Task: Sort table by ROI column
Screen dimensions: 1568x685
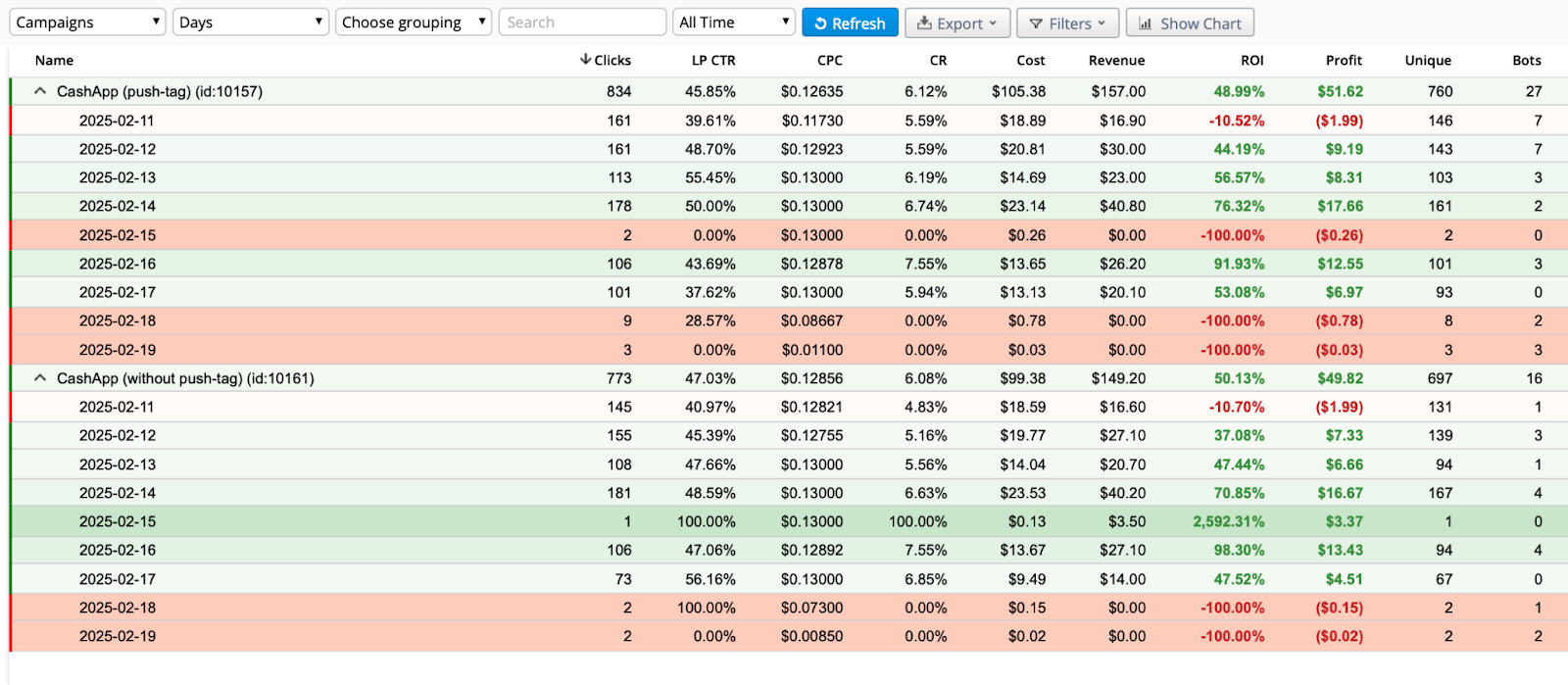Action: click(1251, 60)
